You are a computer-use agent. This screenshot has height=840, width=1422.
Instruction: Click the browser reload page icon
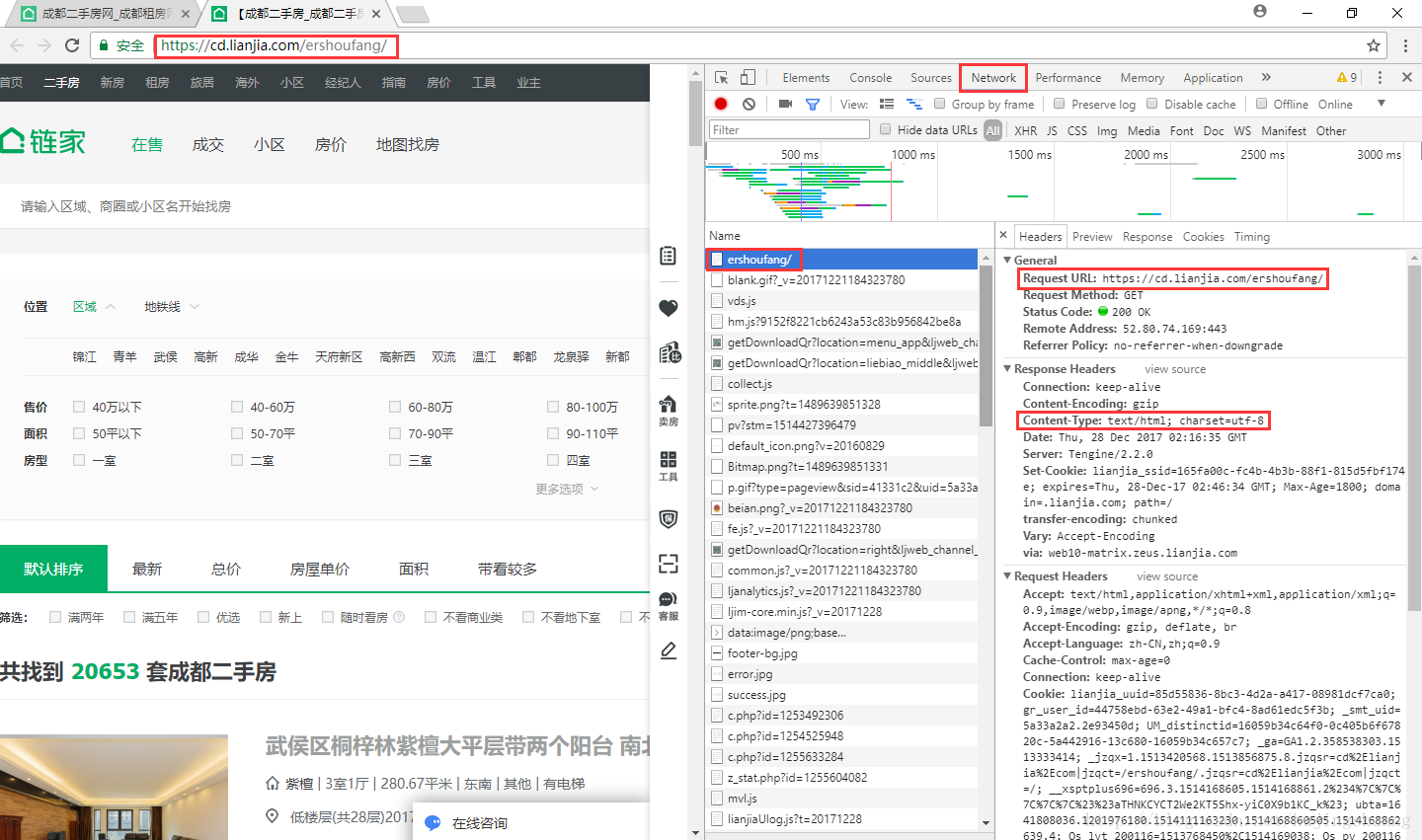pos(72,45)
